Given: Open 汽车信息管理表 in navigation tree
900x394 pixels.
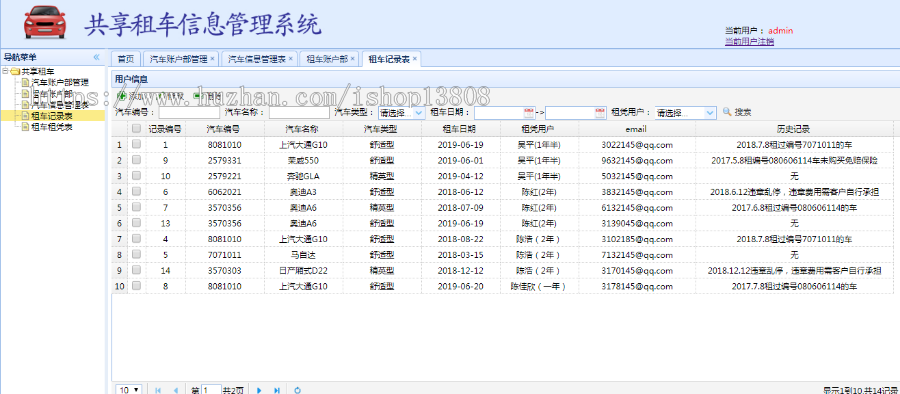Looking at the screenshot, I should pyautogui.click(x=60, y=105).
